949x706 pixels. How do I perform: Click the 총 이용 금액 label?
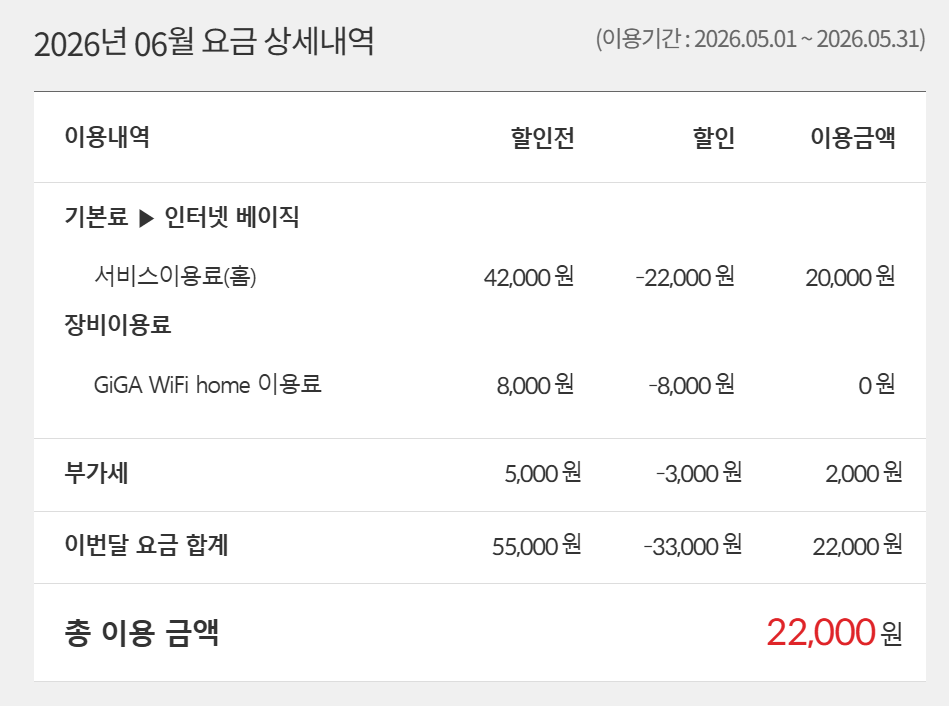click(x=142, y=633)
